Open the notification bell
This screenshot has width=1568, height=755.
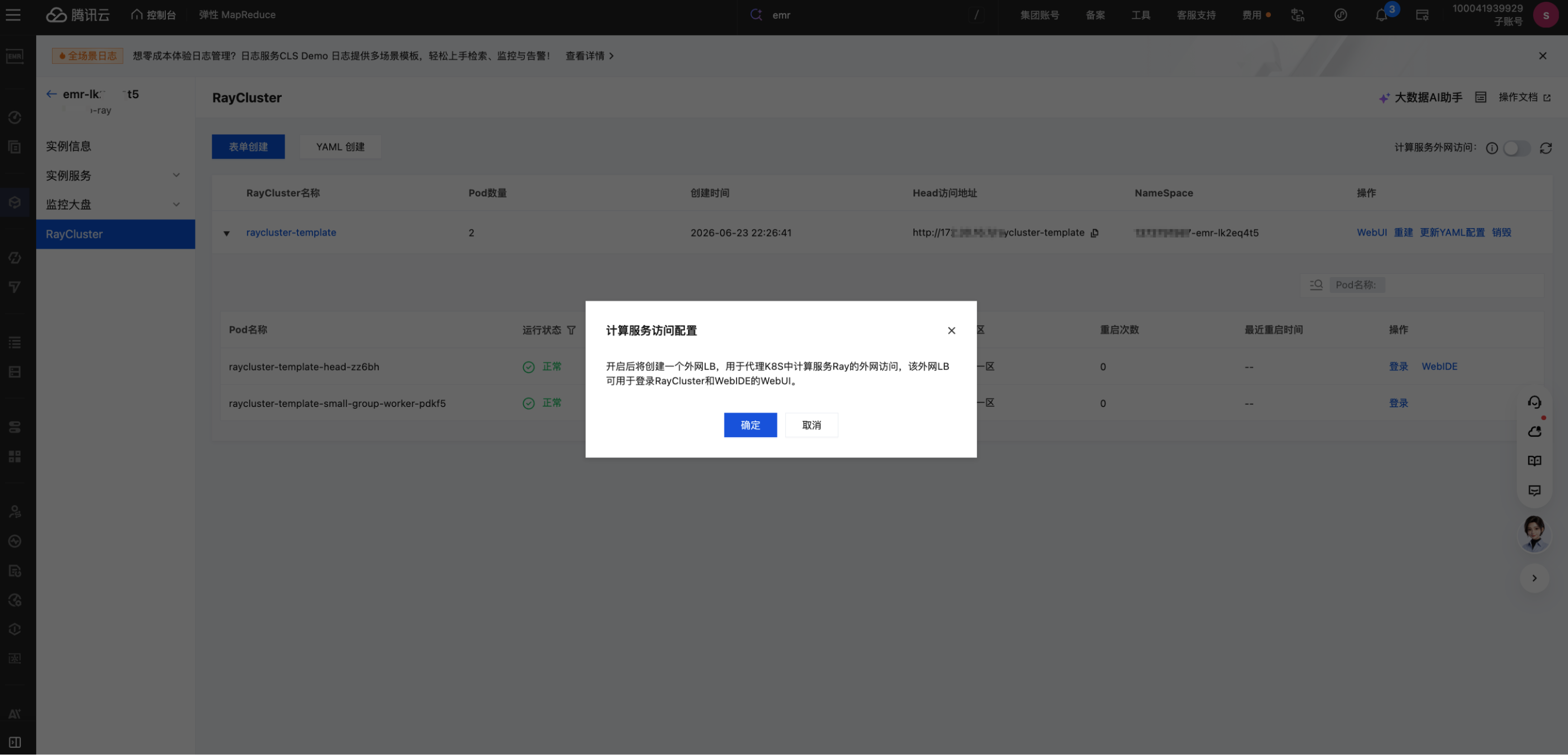[x=1382, y=15]
